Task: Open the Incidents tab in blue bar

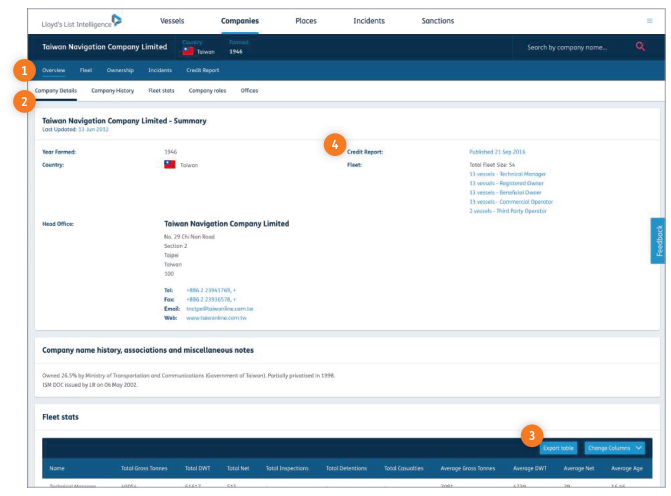Action: [x=160, y=70]
